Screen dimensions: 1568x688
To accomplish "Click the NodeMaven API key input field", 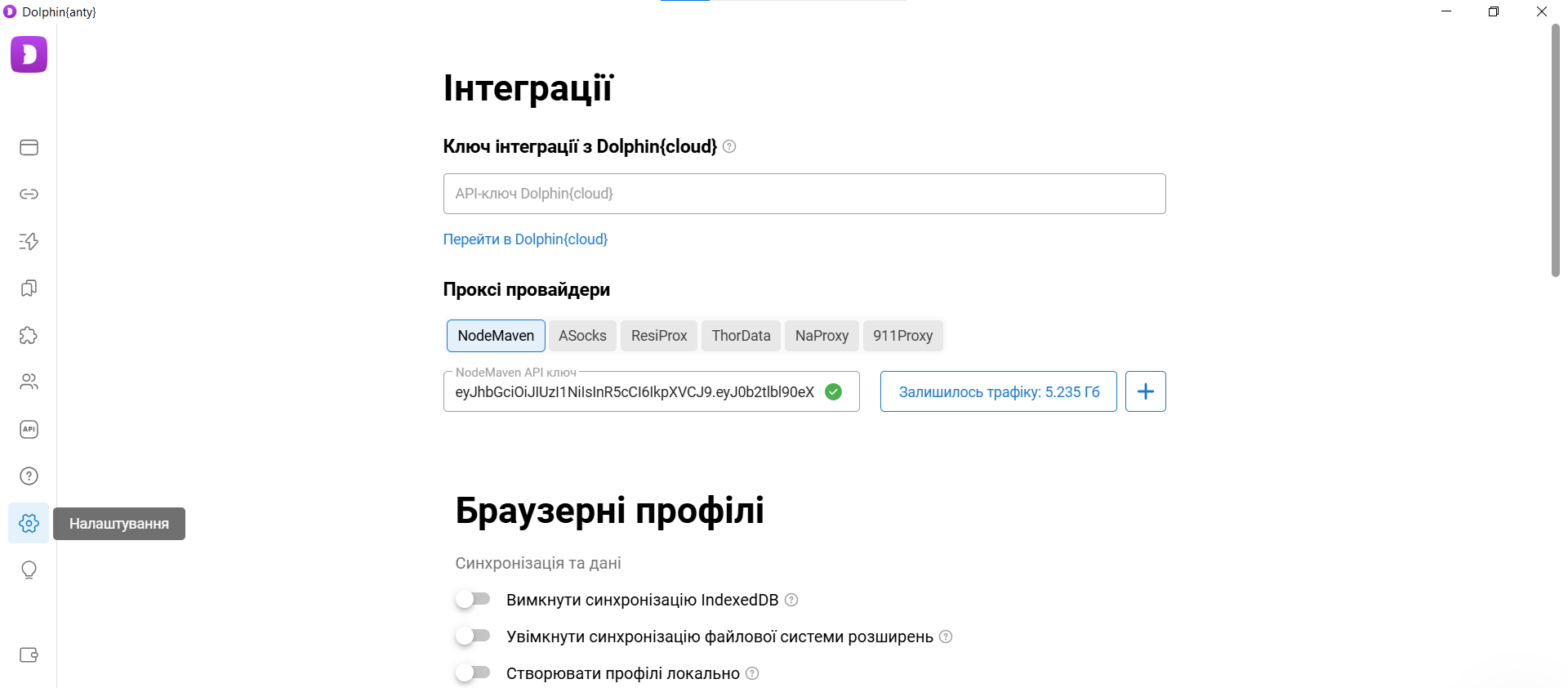I will click(x=651, y=391).
